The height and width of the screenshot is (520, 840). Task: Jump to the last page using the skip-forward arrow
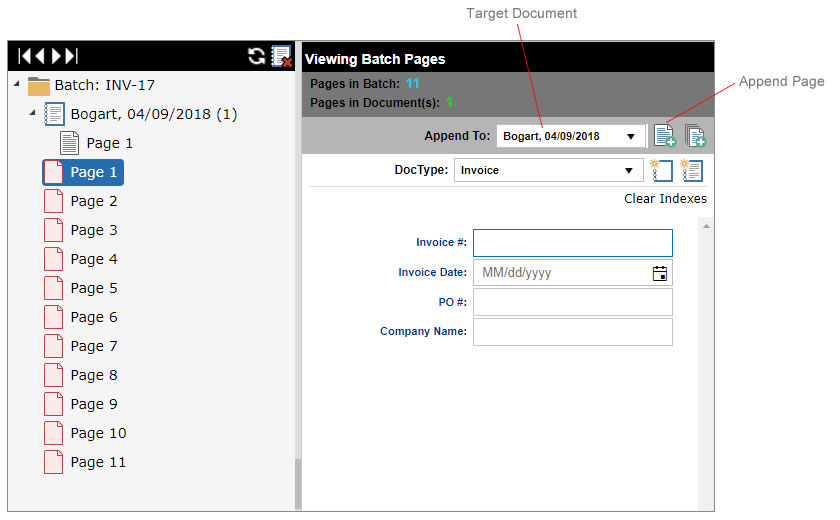coord(71,57)
